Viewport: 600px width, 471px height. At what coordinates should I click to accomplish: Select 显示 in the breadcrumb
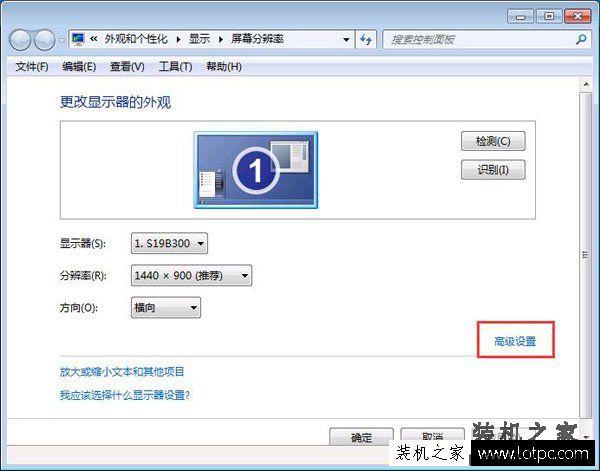199,39
